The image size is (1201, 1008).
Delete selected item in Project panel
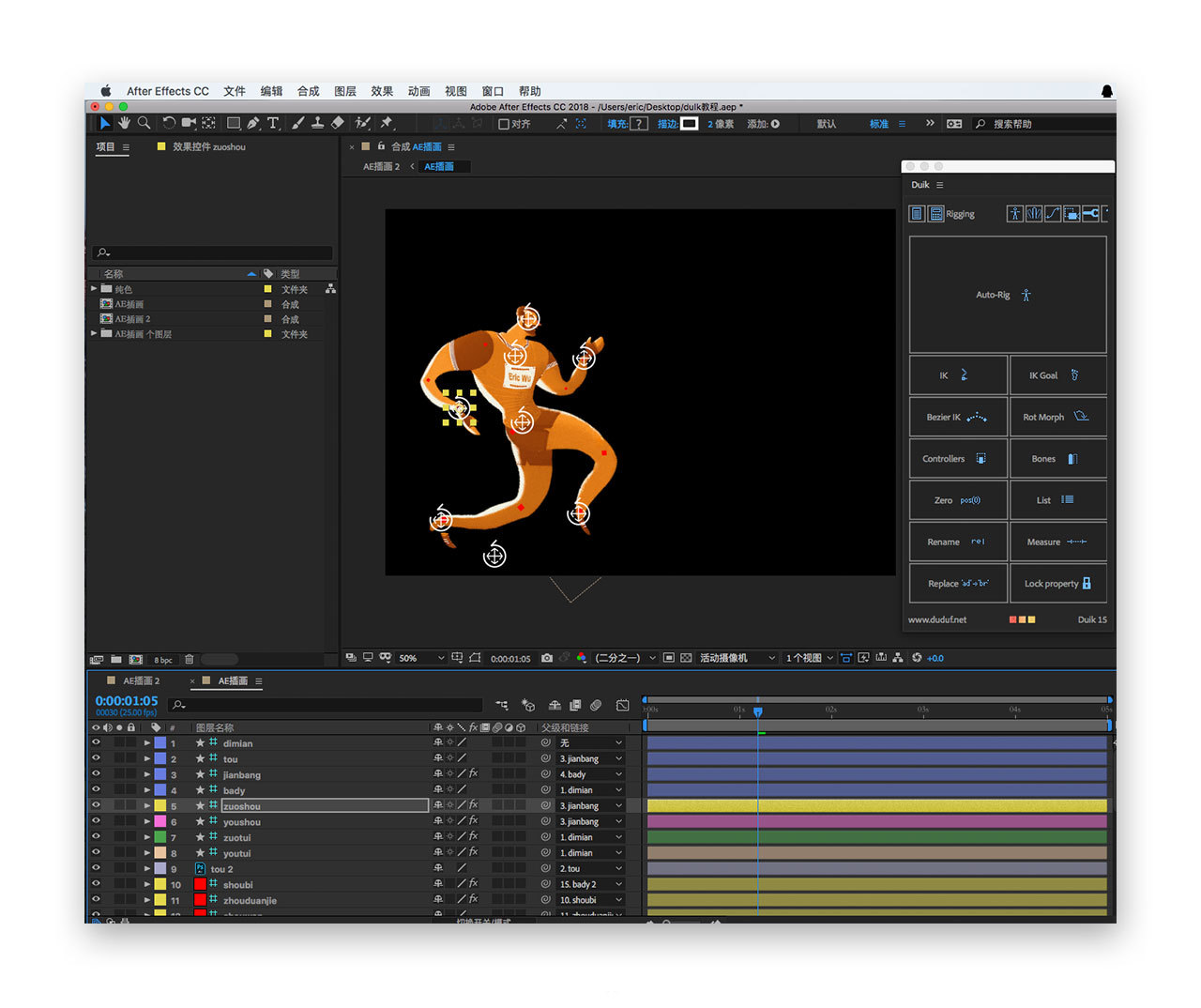(190, 660)
